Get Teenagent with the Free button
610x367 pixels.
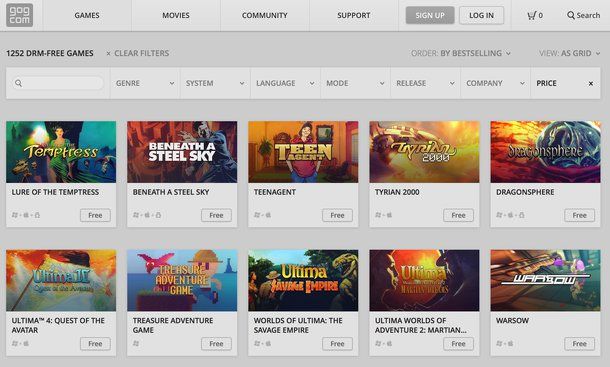coord(337,215)
